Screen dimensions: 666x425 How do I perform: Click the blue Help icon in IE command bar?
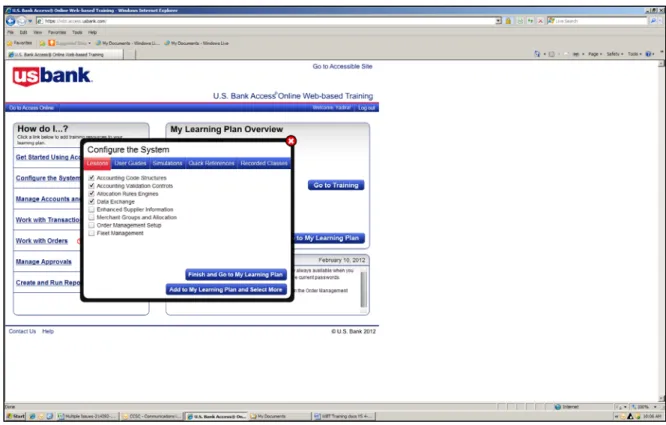(648, 54)
